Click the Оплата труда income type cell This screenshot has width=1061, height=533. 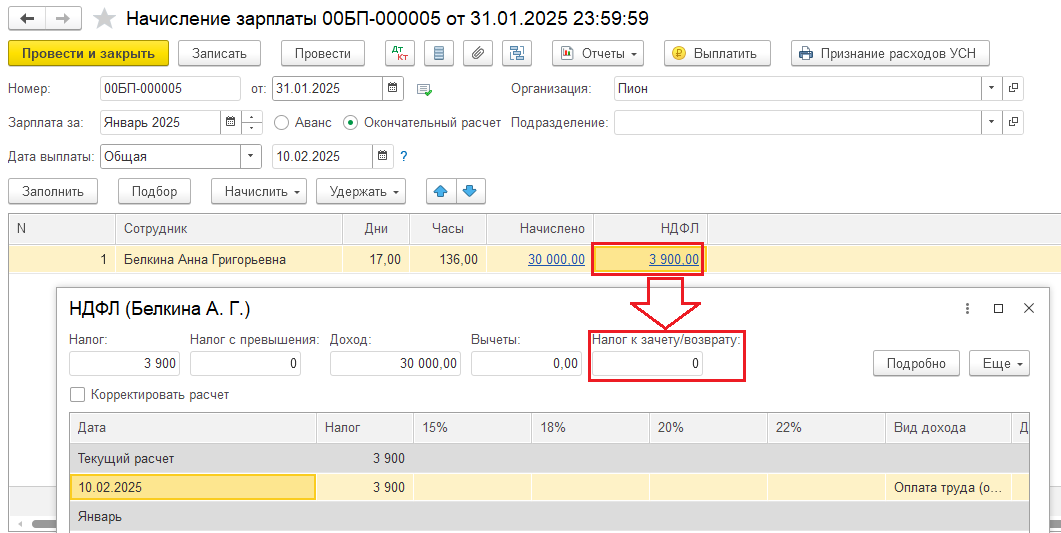click(x=947, y=487)
